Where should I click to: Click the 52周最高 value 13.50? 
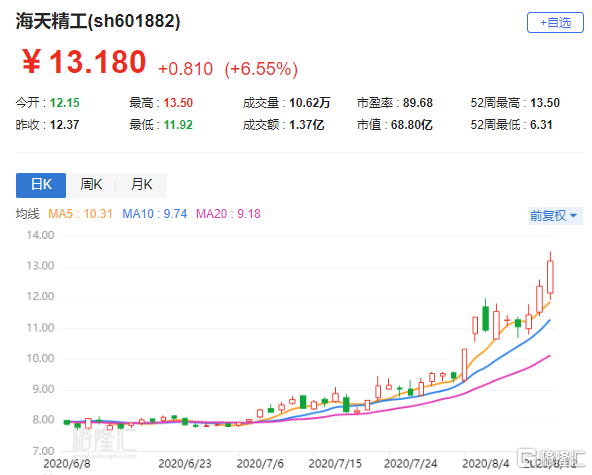pyautogui.click(x=545, y=103)
